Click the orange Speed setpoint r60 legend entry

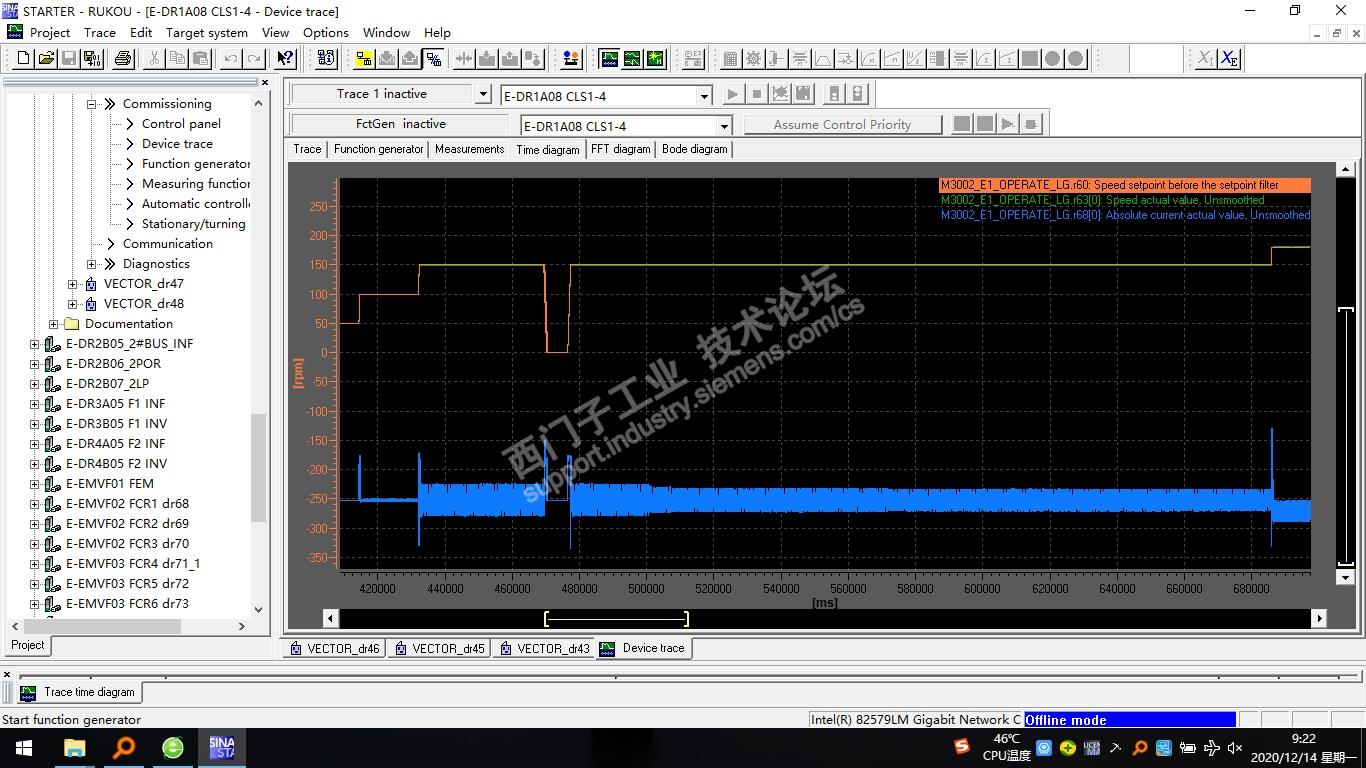pyautogui.click(x=1124, y=185)
